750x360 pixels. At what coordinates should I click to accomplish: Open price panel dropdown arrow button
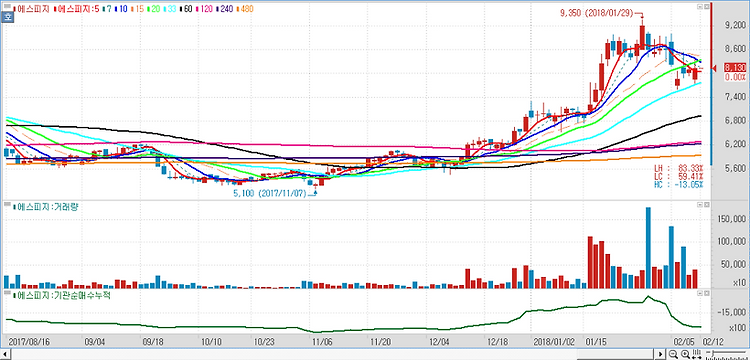click(x=699, y=7)
